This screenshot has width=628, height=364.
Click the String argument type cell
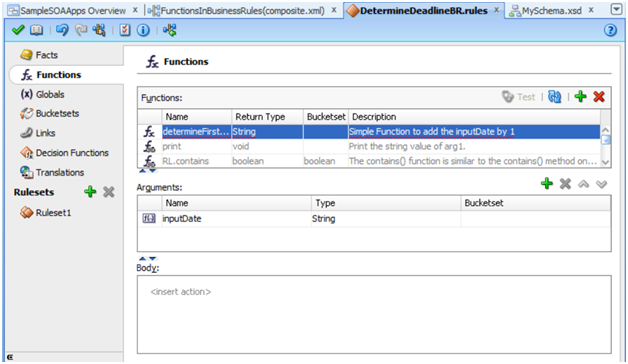[386, 218]
